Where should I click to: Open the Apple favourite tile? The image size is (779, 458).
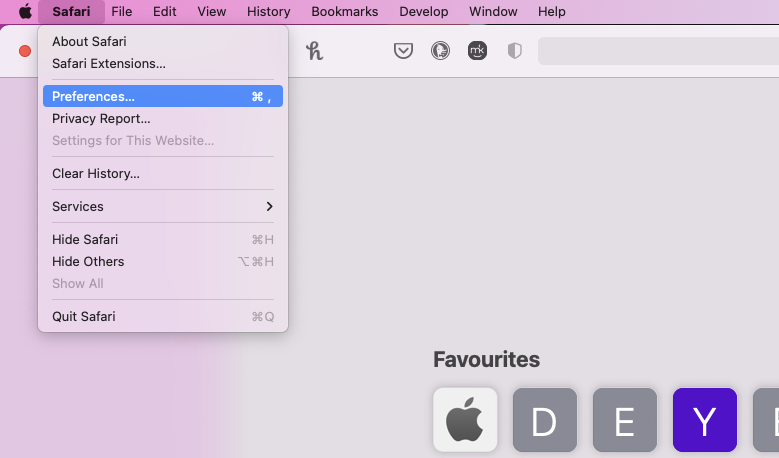tap(465, 420)
